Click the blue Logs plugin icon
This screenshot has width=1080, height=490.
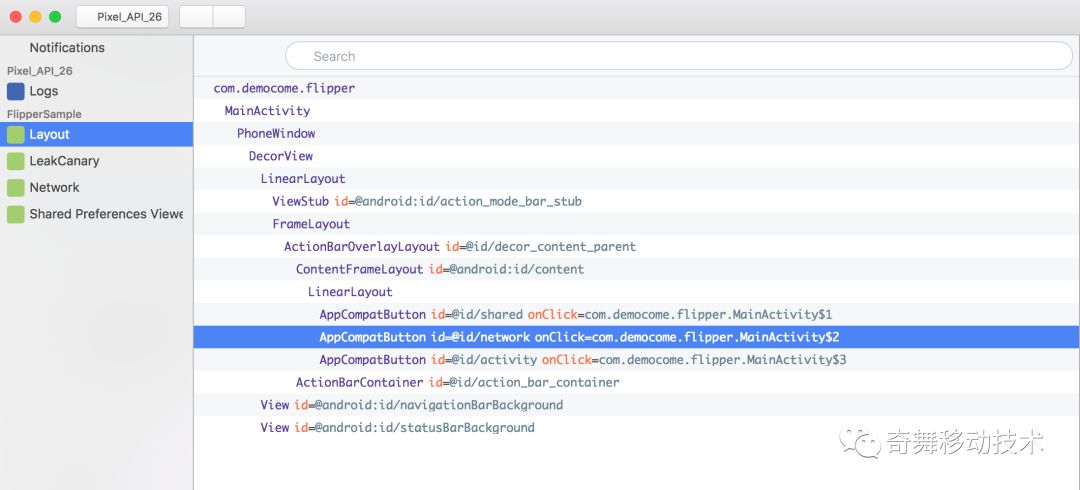pyautogui.click(x=15, y=92)
